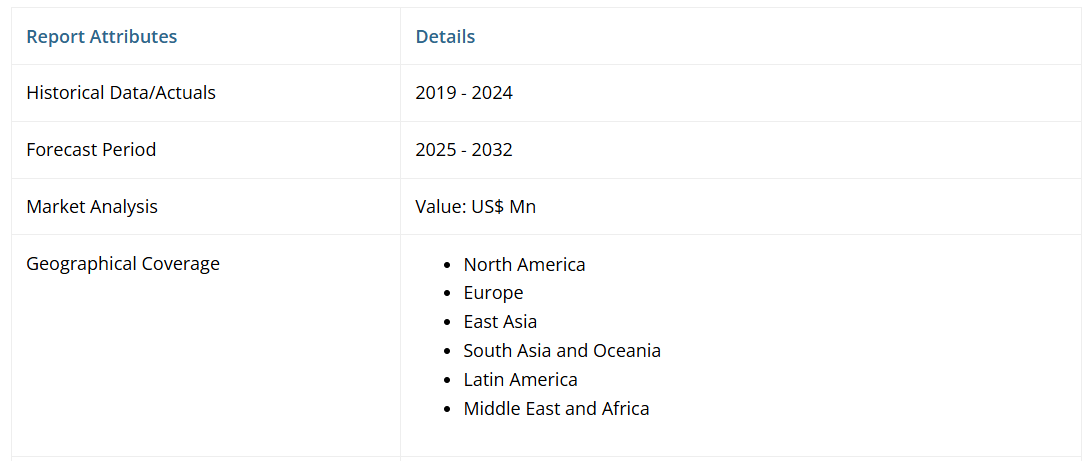Viewport: 1088px width, 461px height.
Task: Select East Asia list item
Action: click(500, 322)
